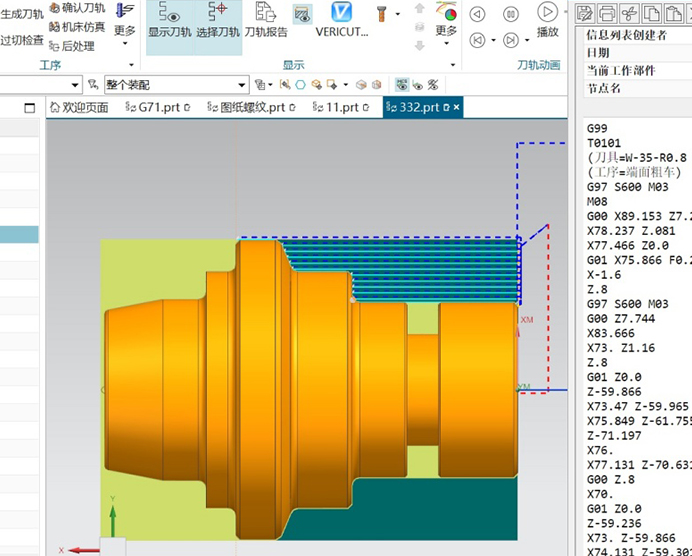692x556 pixels.
Task: Launch the VERICUT simulation icon
Action: [341, 20]
